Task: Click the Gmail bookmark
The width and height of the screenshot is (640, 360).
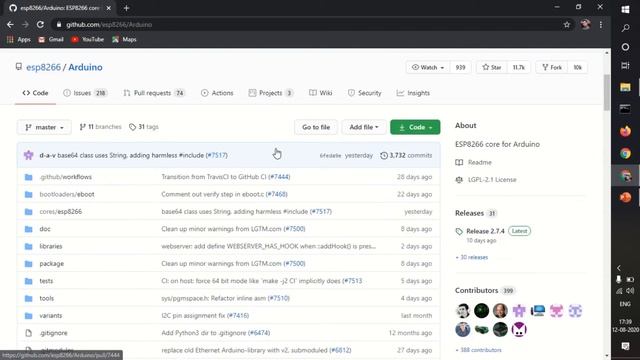Action: [x=51, y=40]
